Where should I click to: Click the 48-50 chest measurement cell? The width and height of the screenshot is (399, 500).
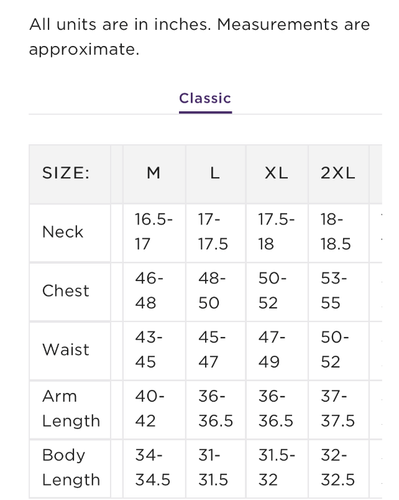[x=215, y=292]
